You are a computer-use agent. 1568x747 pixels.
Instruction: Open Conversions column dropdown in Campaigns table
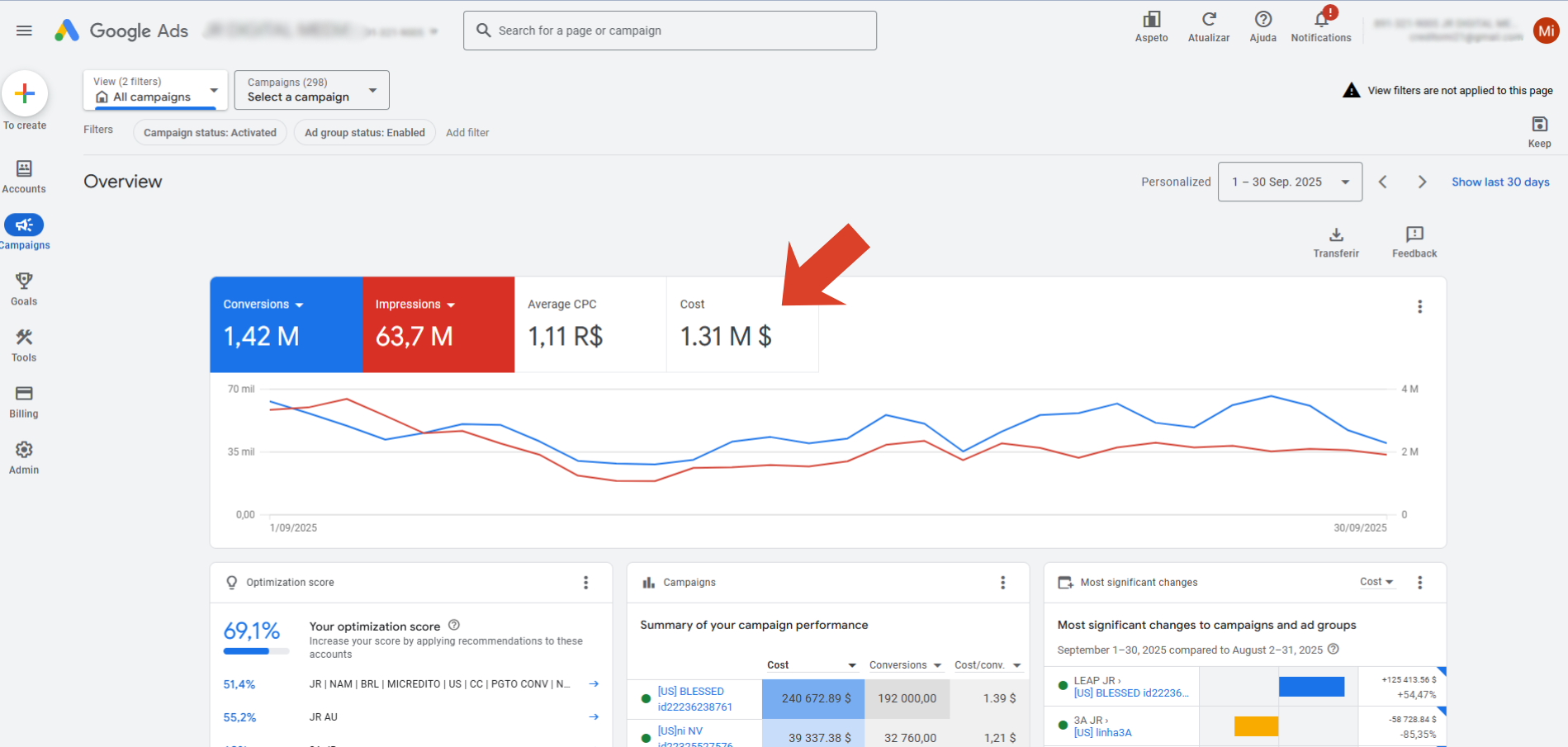[x=905, y=665]
